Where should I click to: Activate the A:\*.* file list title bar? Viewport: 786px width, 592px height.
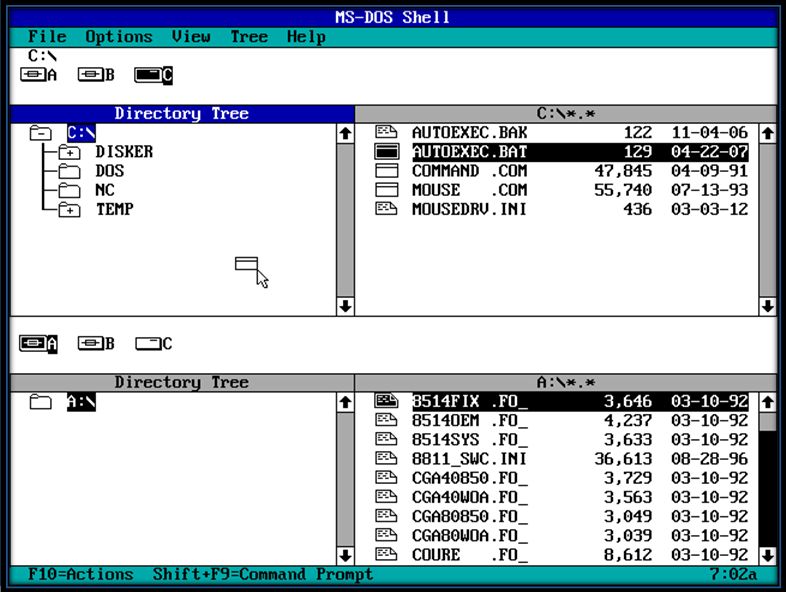click(566, 382)
